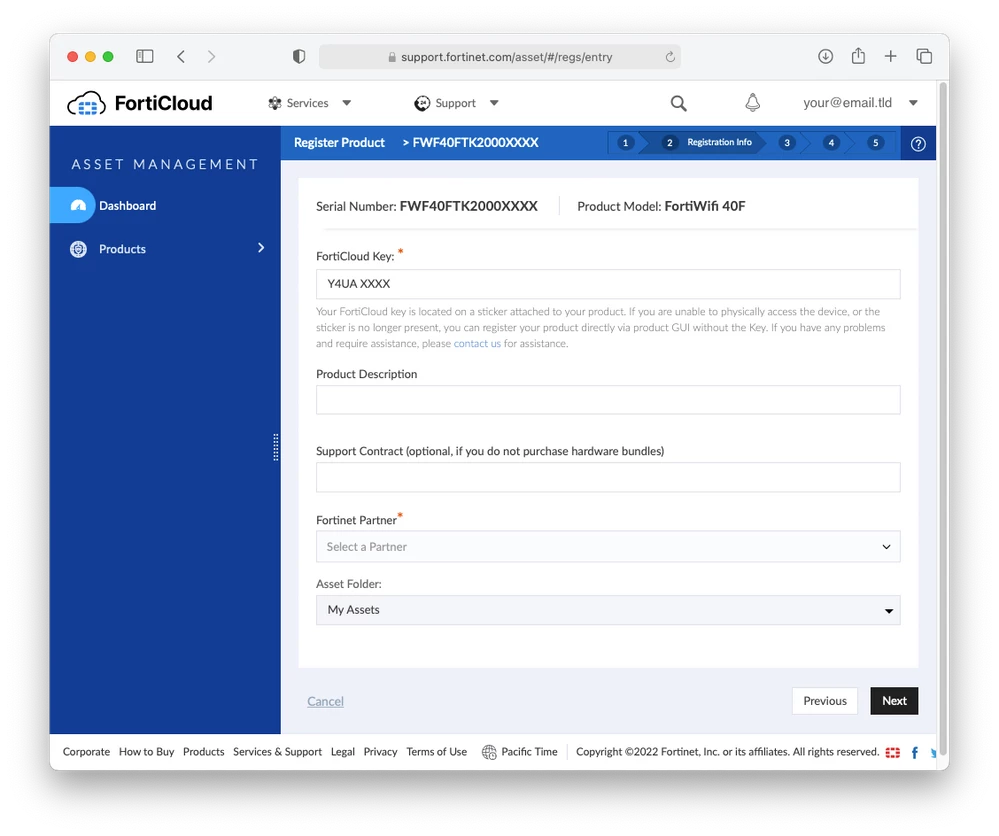Click the FortiCloud logo
This screenshot has height=836, width=999.
click(140, 103)
